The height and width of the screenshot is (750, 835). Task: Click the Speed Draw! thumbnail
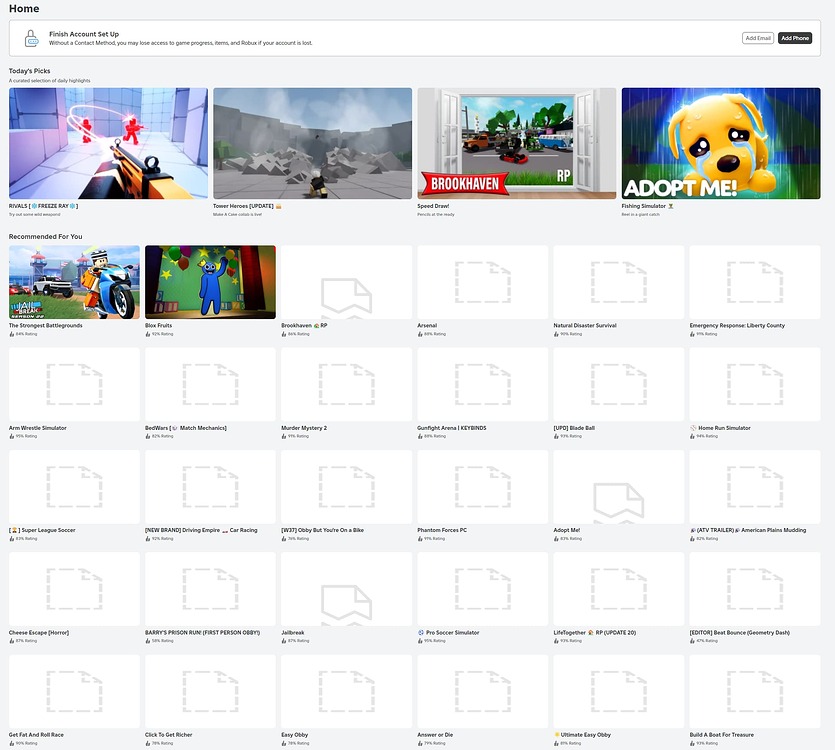pos(516,143)
